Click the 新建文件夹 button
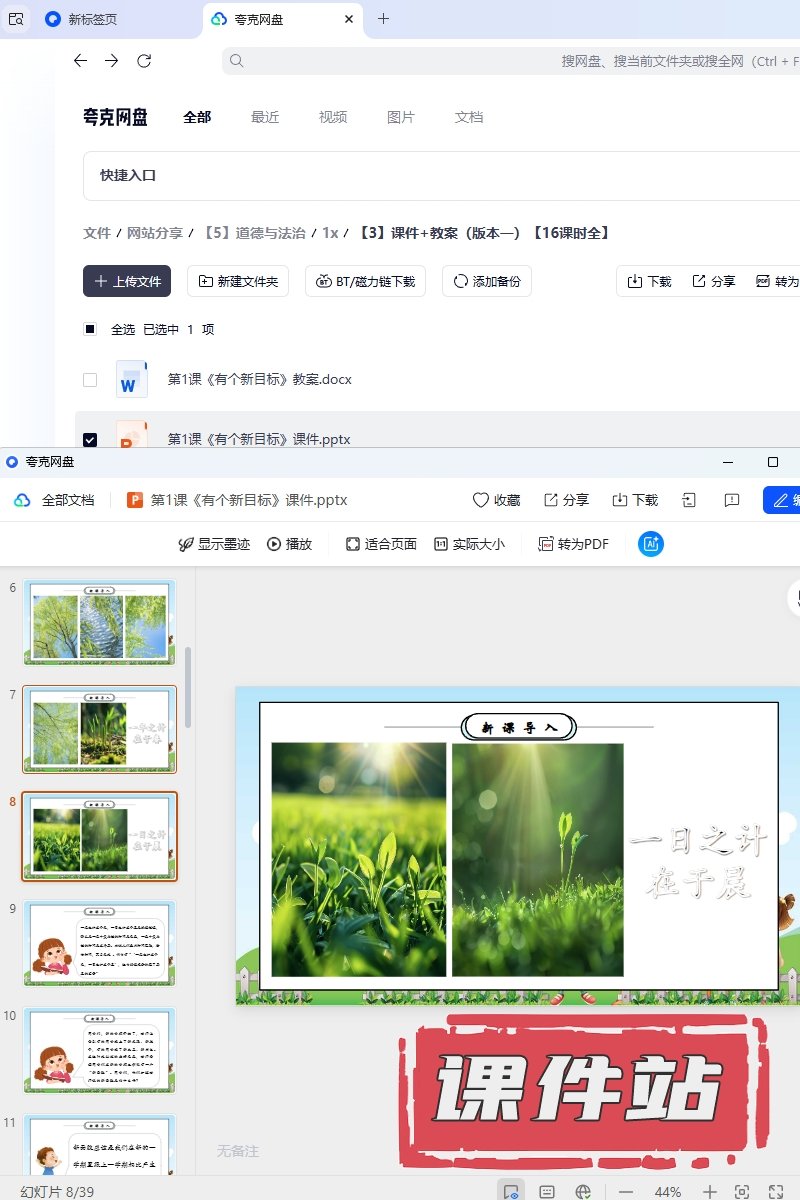This screenshot has height=1200, width=800. (239, 282)
